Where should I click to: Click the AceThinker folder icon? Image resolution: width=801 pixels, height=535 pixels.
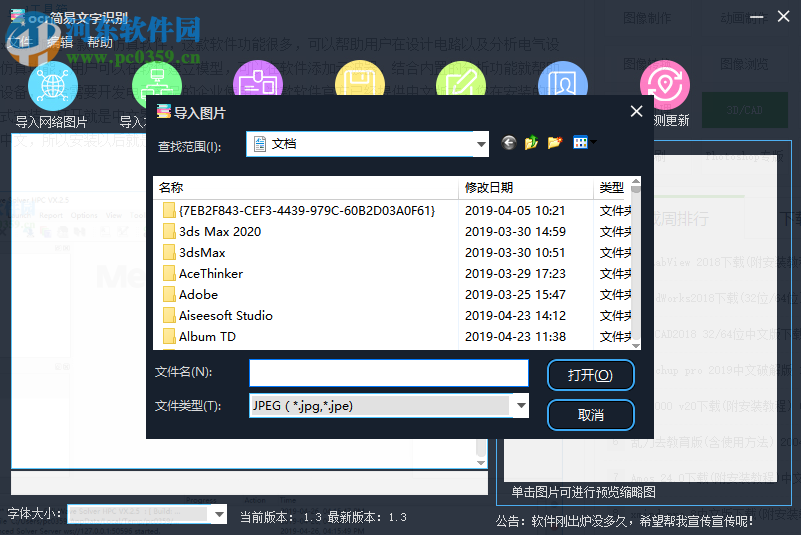click(169, 273)
